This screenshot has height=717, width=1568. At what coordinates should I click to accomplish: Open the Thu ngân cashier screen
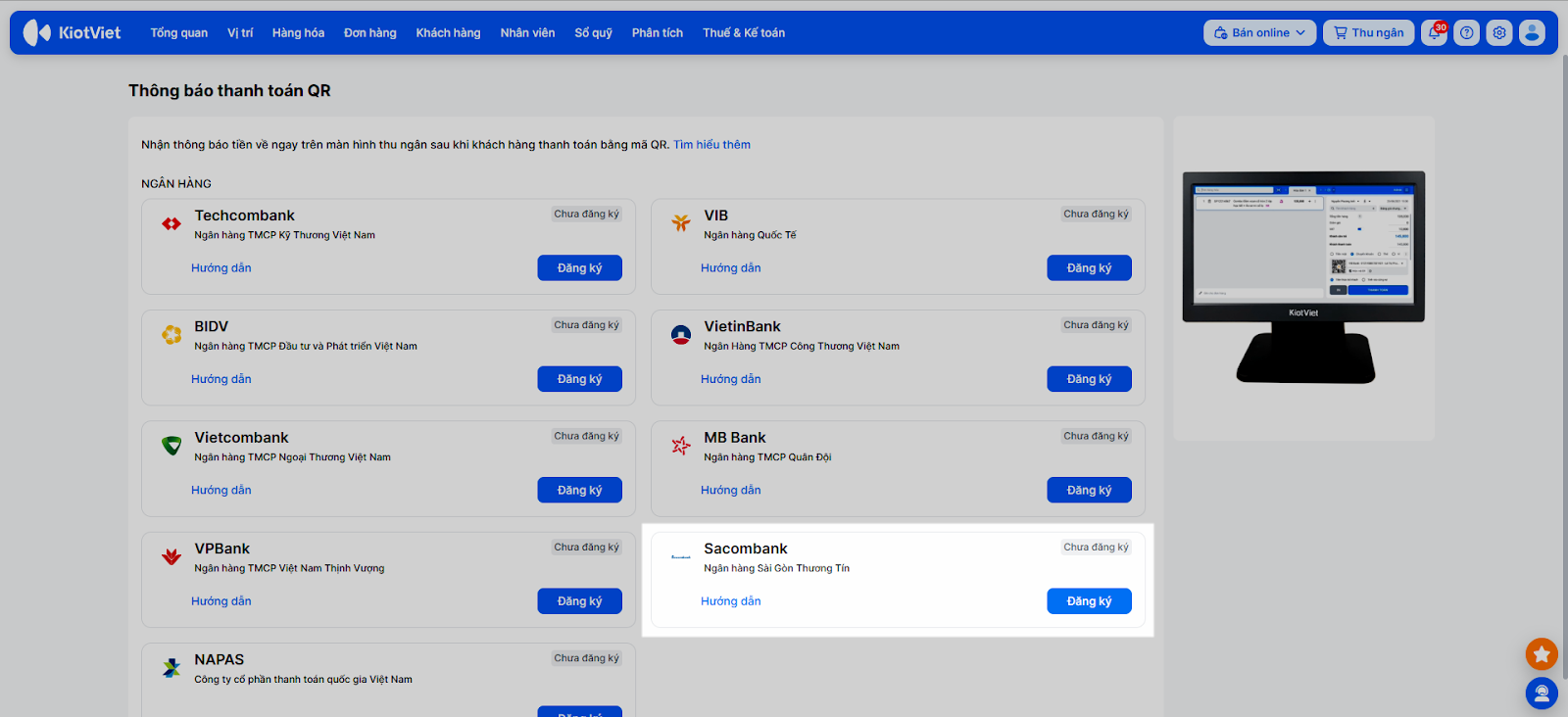pyautogui.click(x=1369, y=32)
